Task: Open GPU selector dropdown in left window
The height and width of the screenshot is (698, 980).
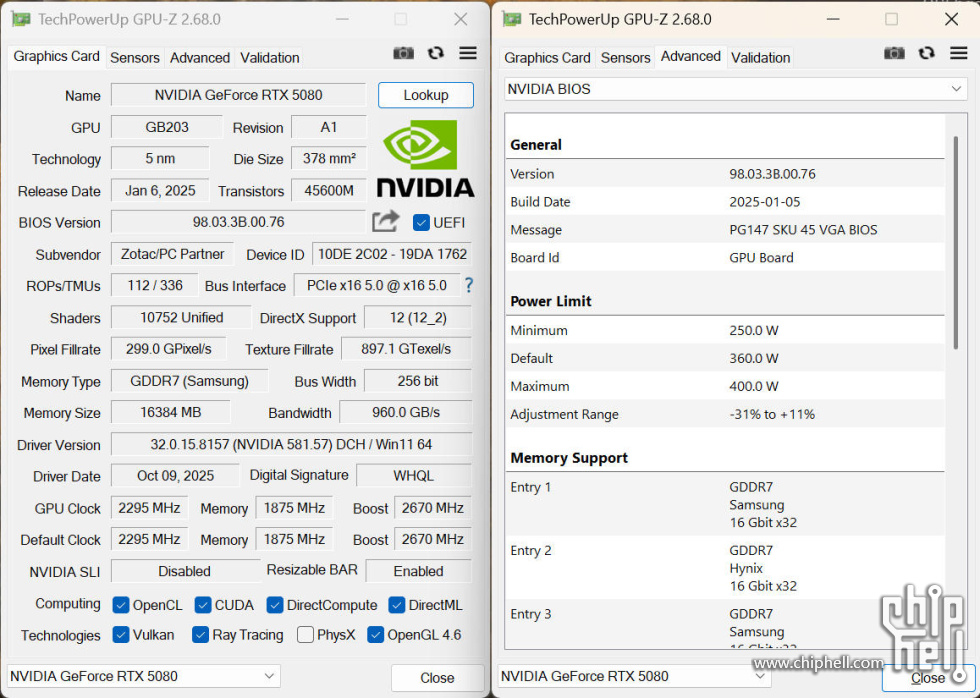Action: click(144, 677)
